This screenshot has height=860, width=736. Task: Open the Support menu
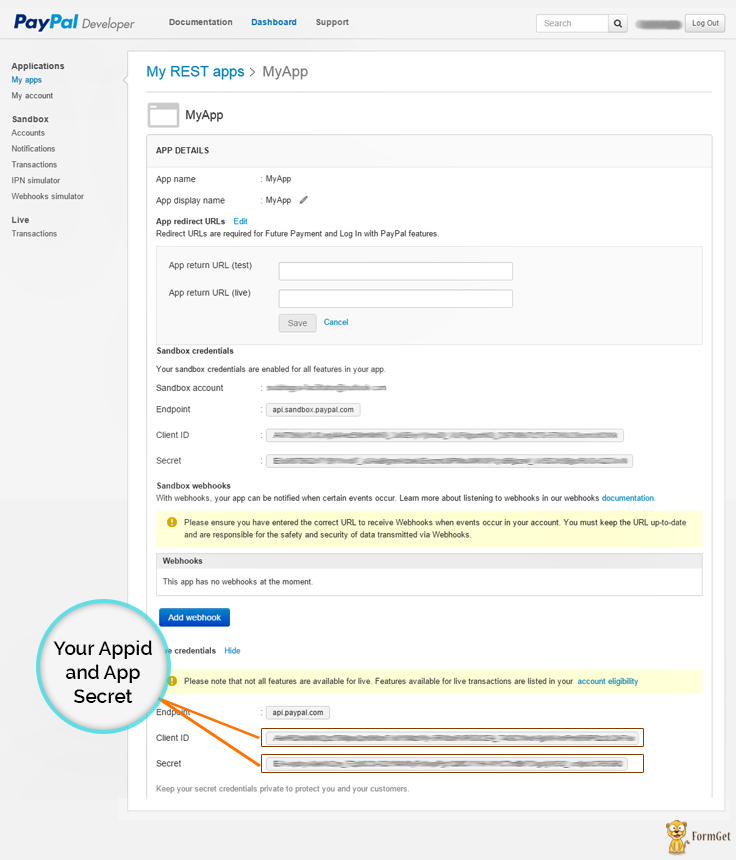pos(332,22)
